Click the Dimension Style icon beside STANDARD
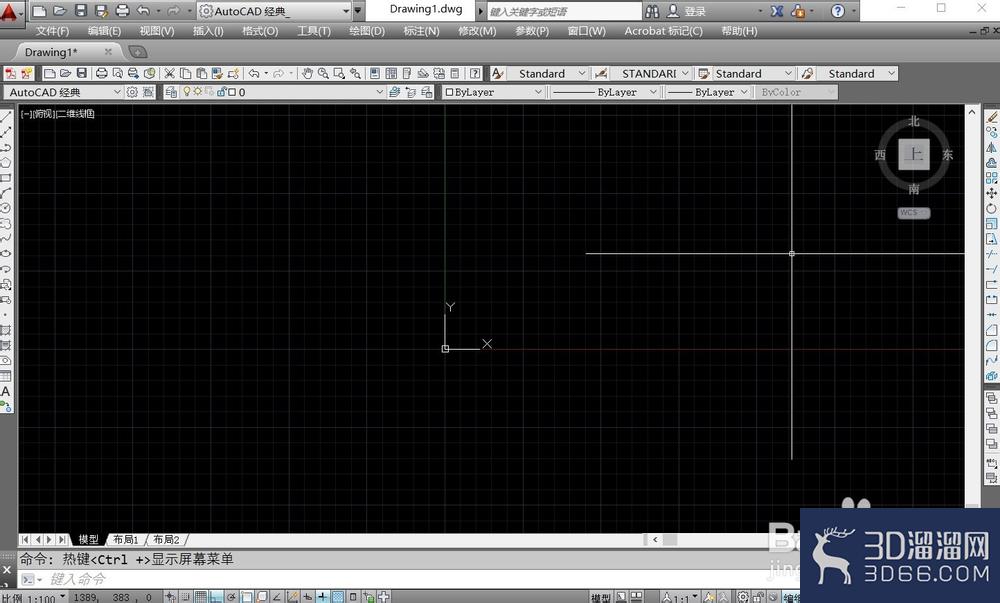 tap(600, 73)
